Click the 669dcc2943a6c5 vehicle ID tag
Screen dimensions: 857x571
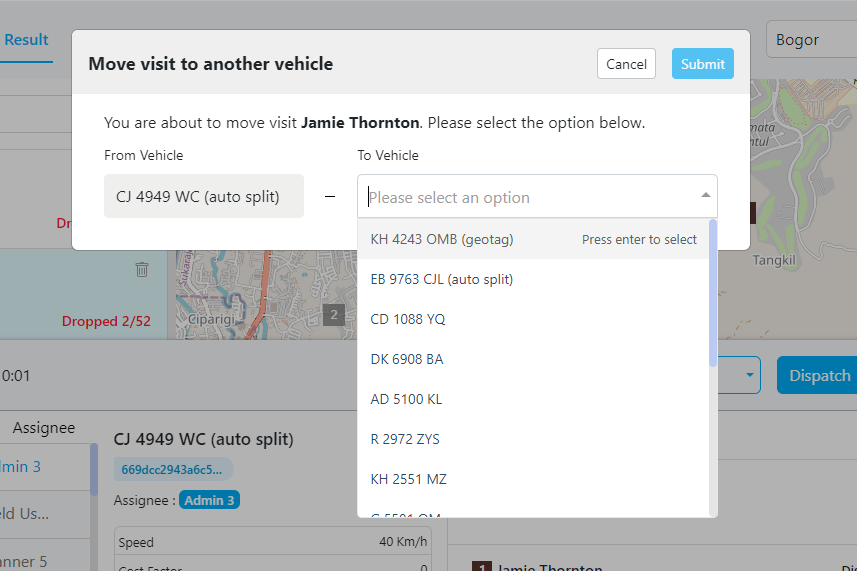tap(172, 469)
